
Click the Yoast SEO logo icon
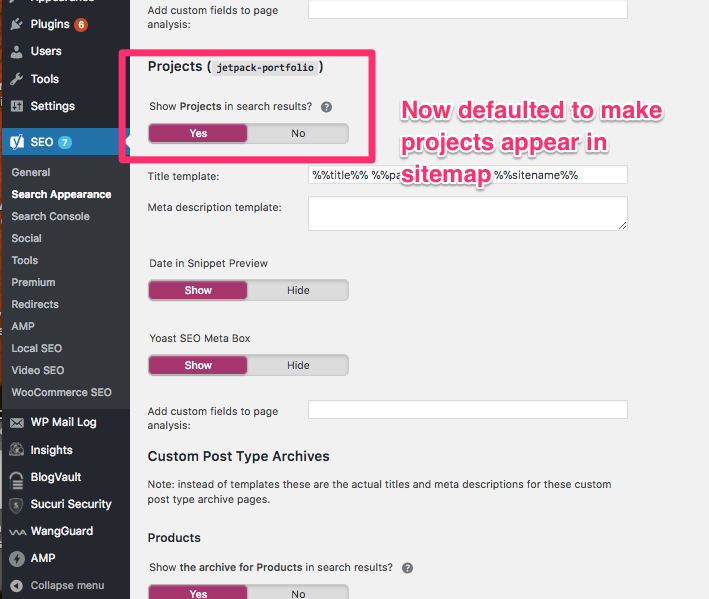[17, 142]
